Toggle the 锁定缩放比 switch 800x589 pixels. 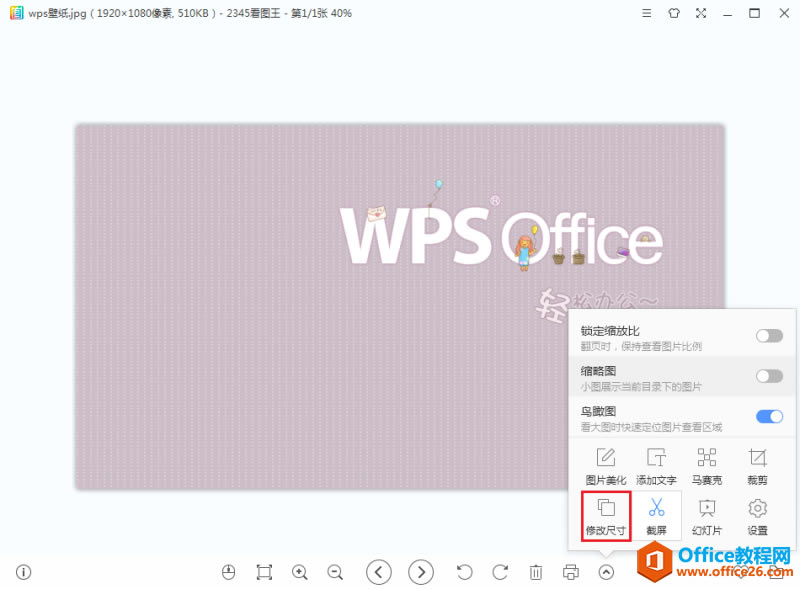769,336
